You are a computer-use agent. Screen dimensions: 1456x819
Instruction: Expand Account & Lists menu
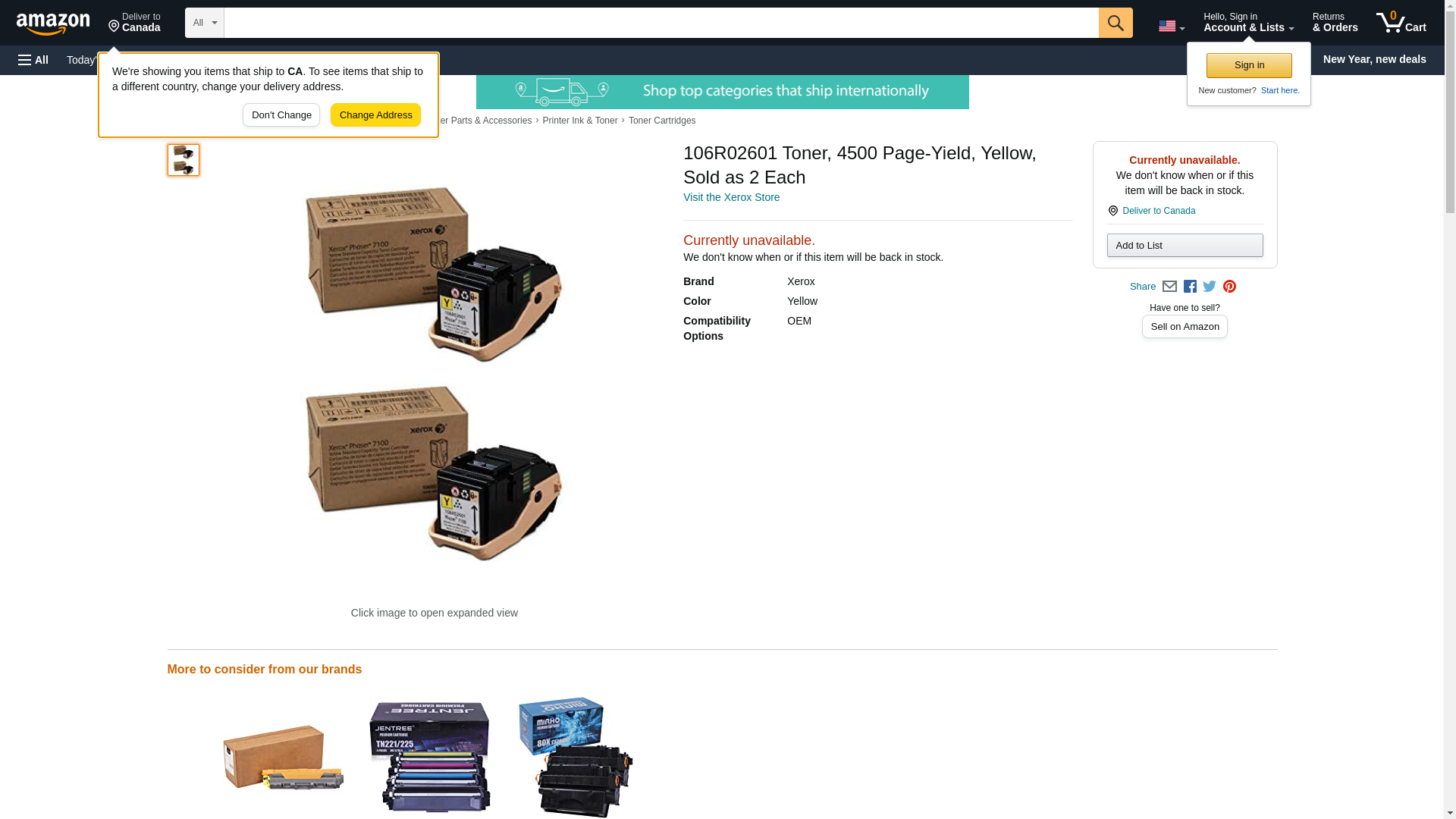click(x=1248, y=23)
